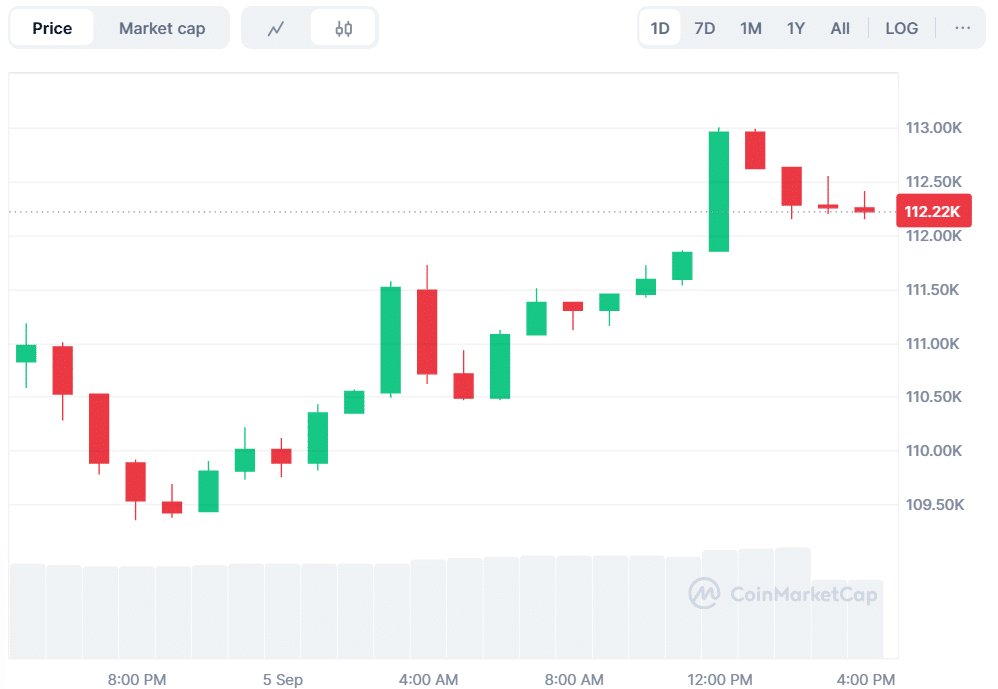Click the tallest volume bar at bottom
998x689 pixels.
pyautogui.click(x=792, y=603)
